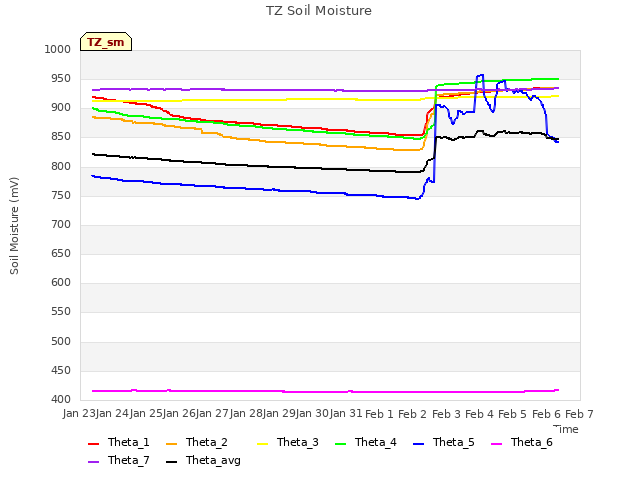Click the Feb 6 x-axis date label
The width and height of the screenshot is (640, 480).
[x=546, y=414]
